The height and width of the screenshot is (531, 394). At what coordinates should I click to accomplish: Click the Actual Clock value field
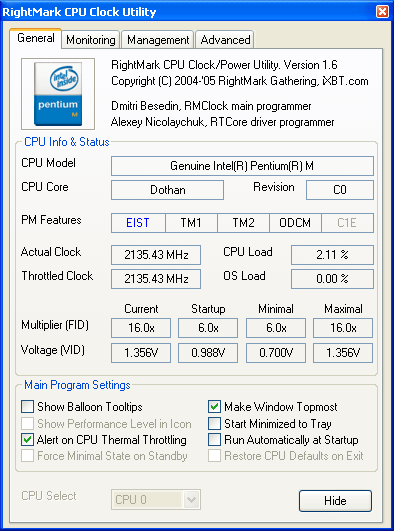point(156,255)
